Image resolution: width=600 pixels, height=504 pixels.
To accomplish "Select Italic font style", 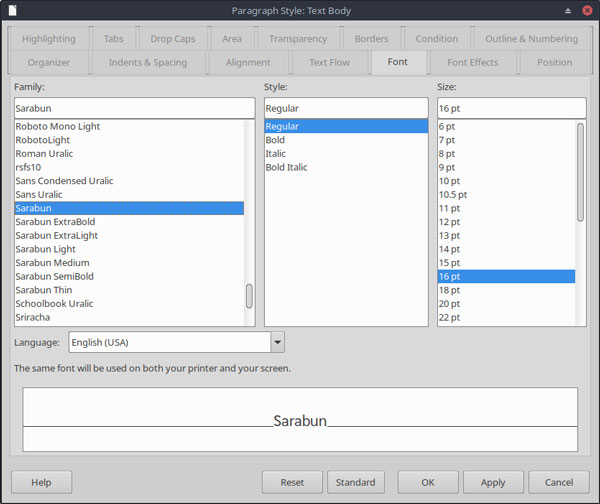I will [276, 154].
